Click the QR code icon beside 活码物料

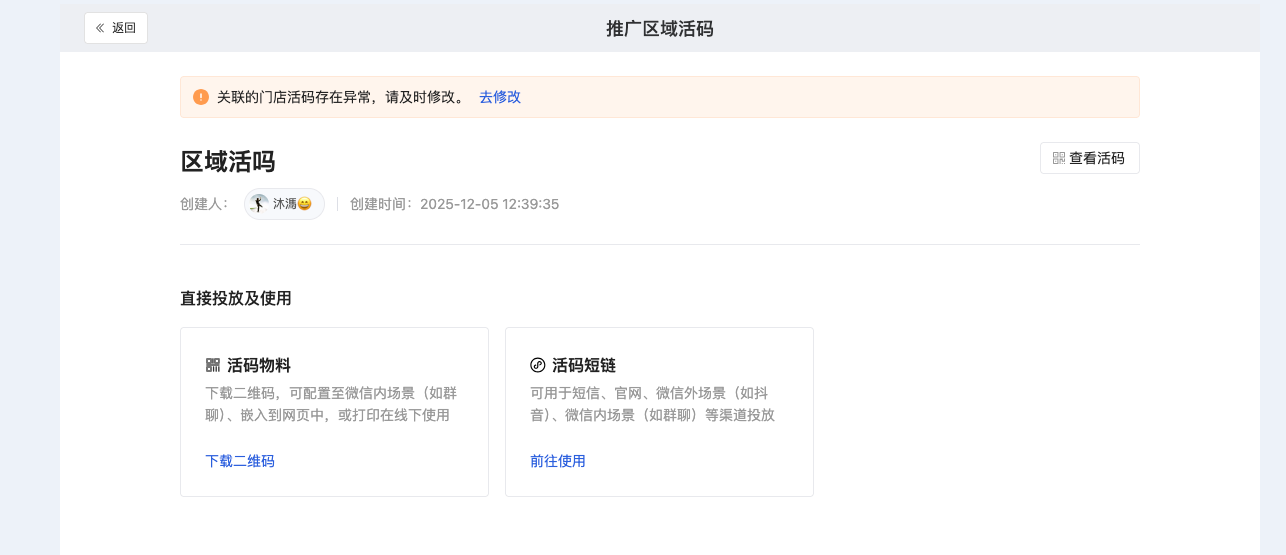[x=212, y=365]
